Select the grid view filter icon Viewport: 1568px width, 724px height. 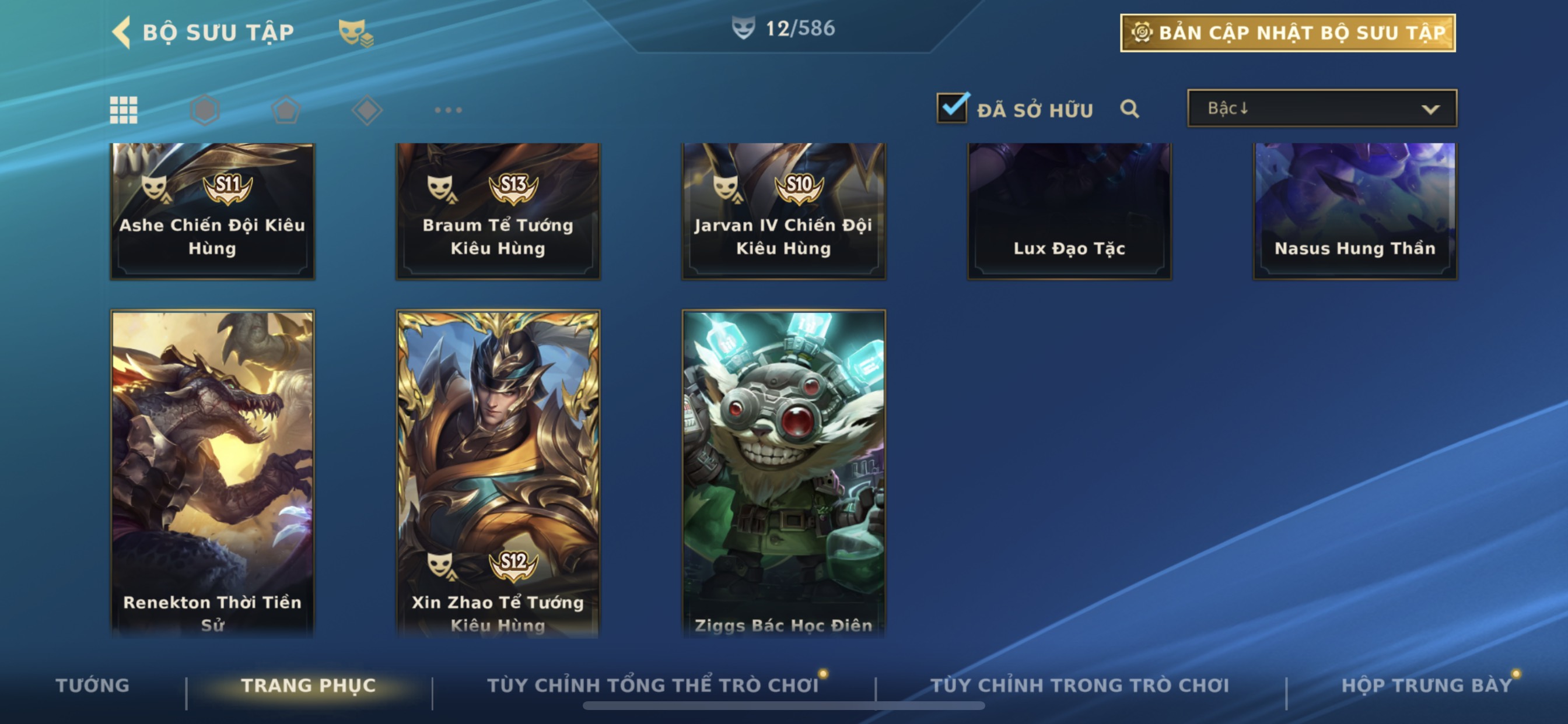coord(124,110)
